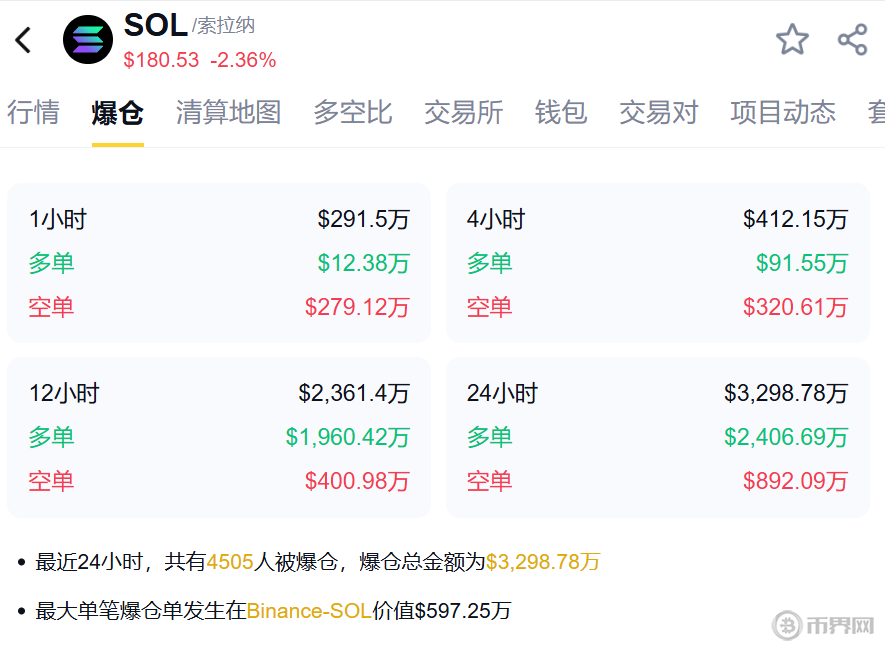Open the 钱包 tab
This screenshot has height=653, width=885.
560,112
